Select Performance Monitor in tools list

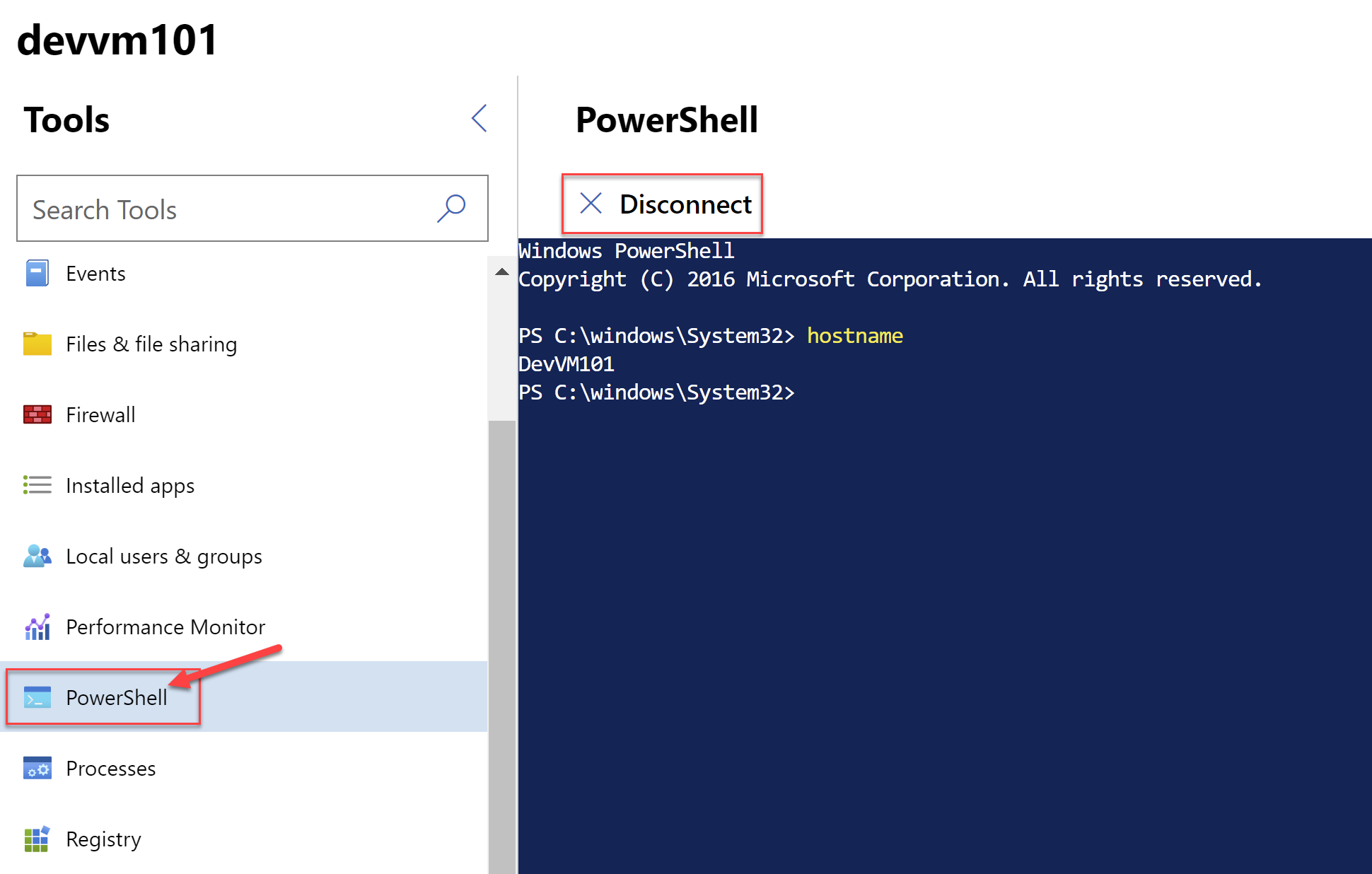[x=244, y=627]
